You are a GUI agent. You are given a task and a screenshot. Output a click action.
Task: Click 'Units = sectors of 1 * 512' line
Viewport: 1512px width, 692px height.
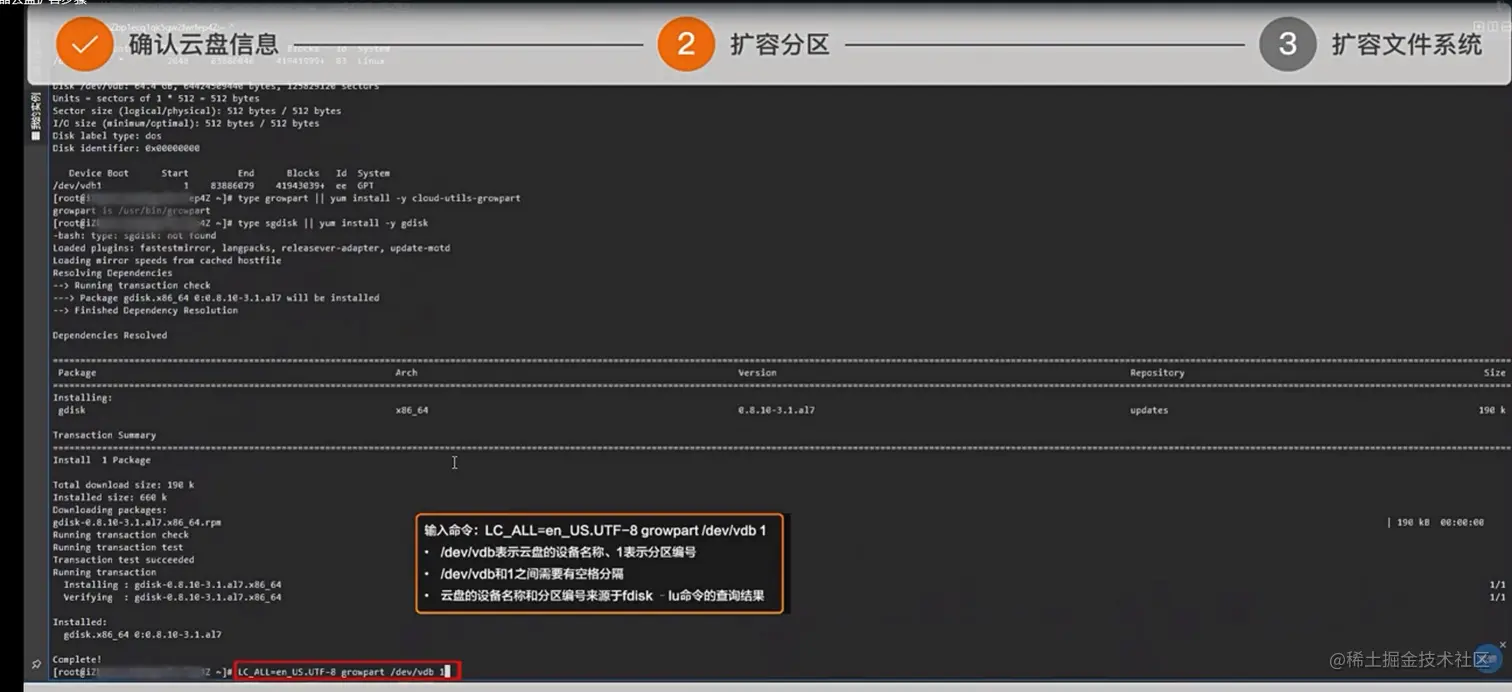click(156, 99)
